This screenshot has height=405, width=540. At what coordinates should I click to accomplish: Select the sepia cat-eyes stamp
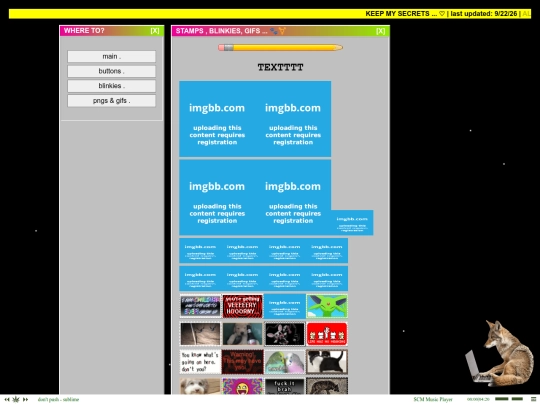[x=200, y=334]
